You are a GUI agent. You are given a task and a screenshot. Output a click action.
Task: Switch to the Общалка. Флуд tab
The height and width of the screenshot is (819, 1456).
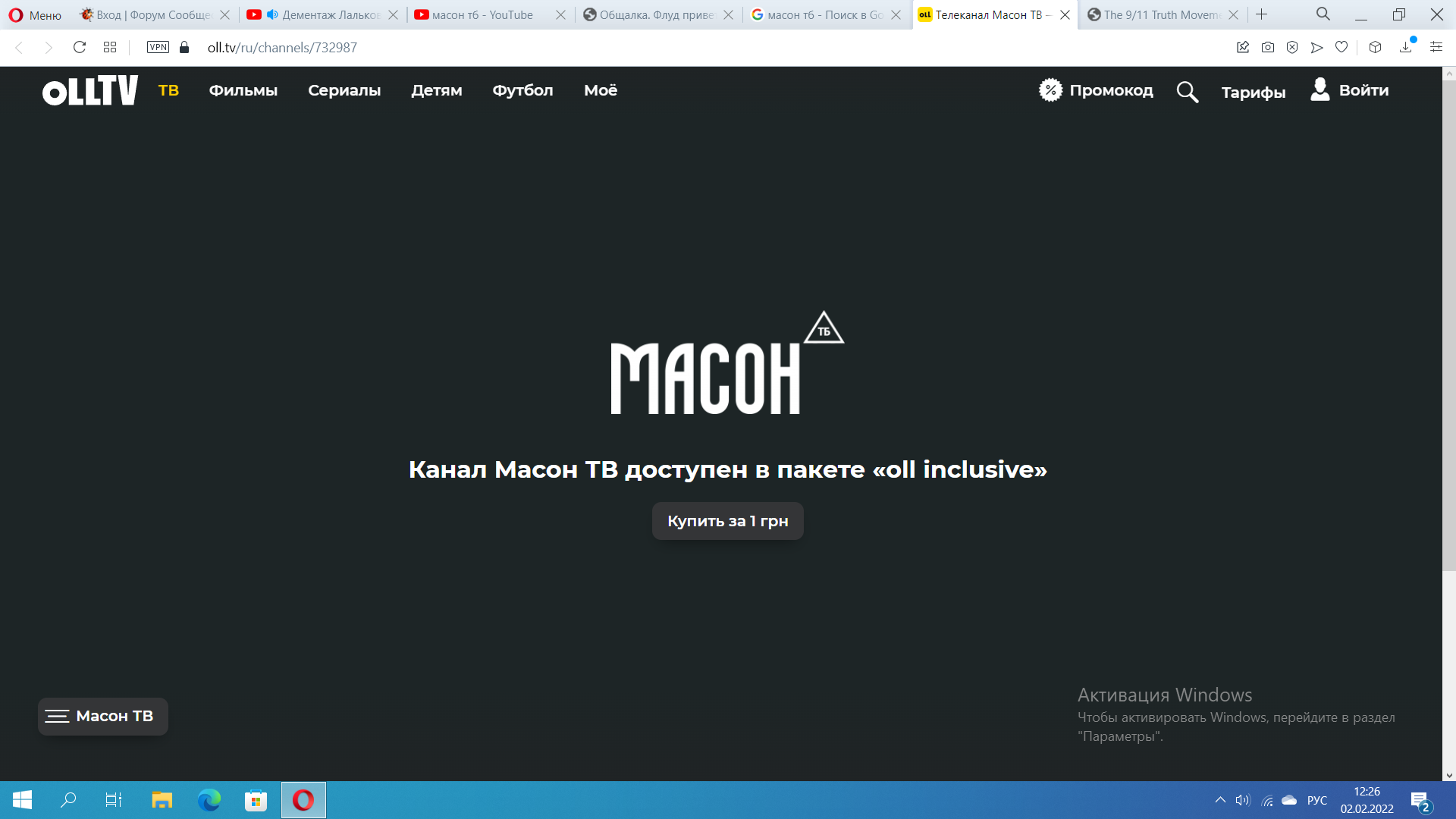pyautogui.click(x=649, y=15)
